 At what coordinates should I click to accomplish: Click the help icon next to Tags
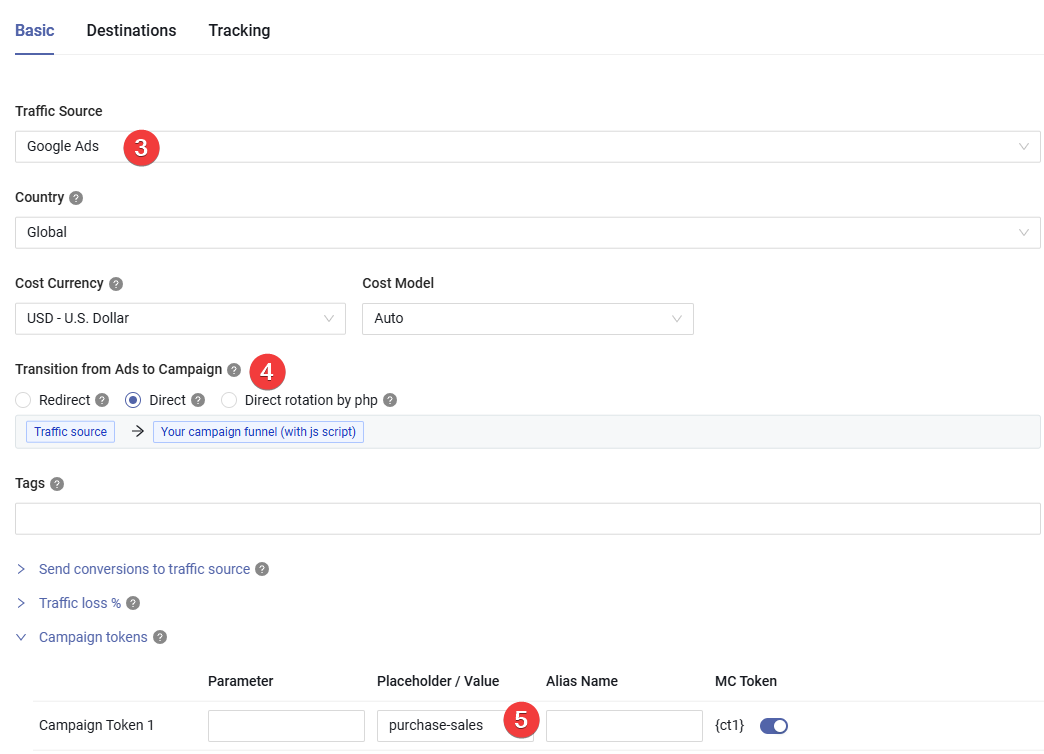(x=57, y=484)
